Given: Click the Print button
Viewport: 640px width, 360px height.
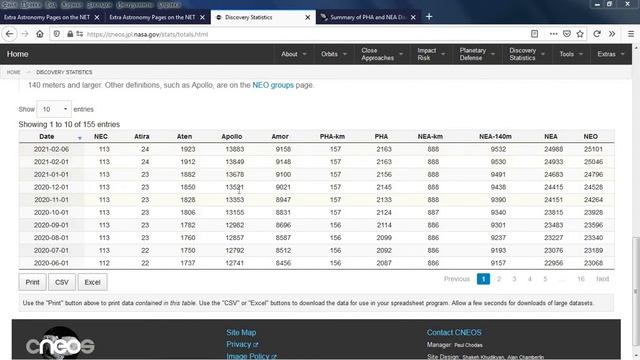Looking at the screenshot, I should [32, 282].
